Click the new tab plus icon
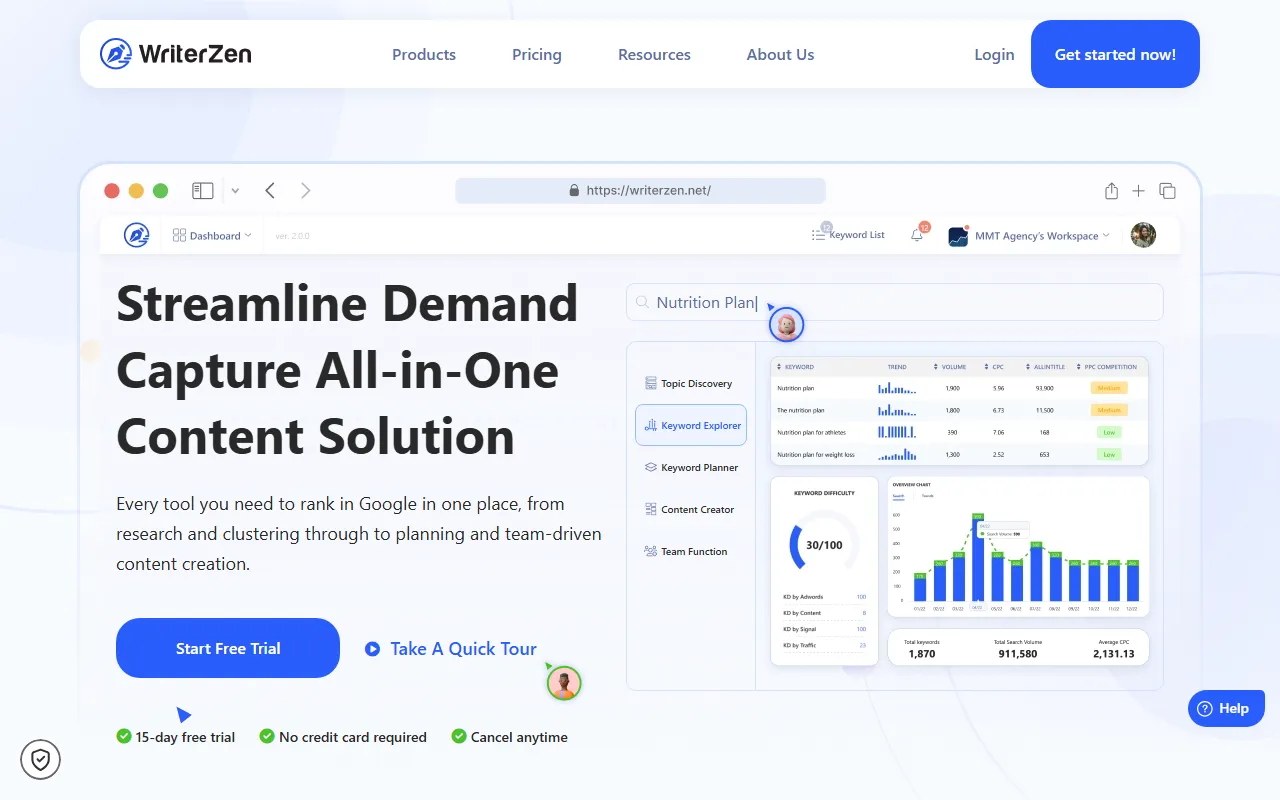The height and width of the screenshot is (800, 1280). [1138, 191]
